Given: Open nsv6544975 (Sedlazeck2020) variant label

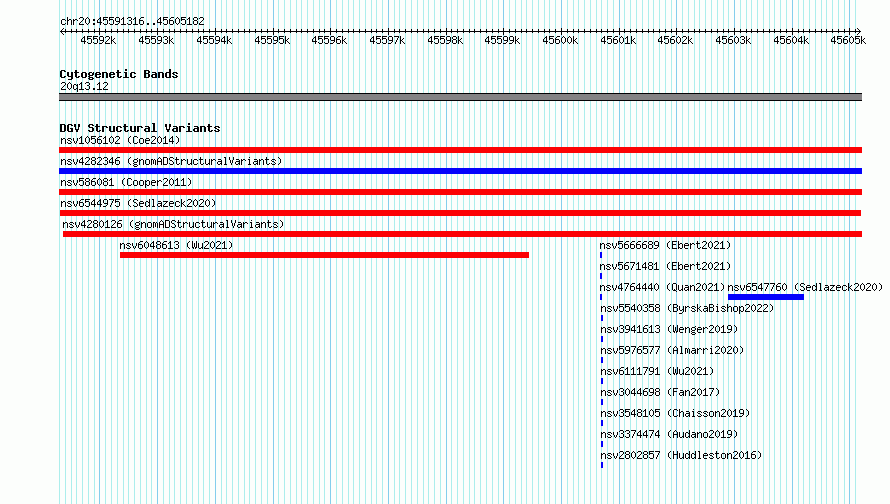Looking at the screenshot, I should tap(138, 203).
